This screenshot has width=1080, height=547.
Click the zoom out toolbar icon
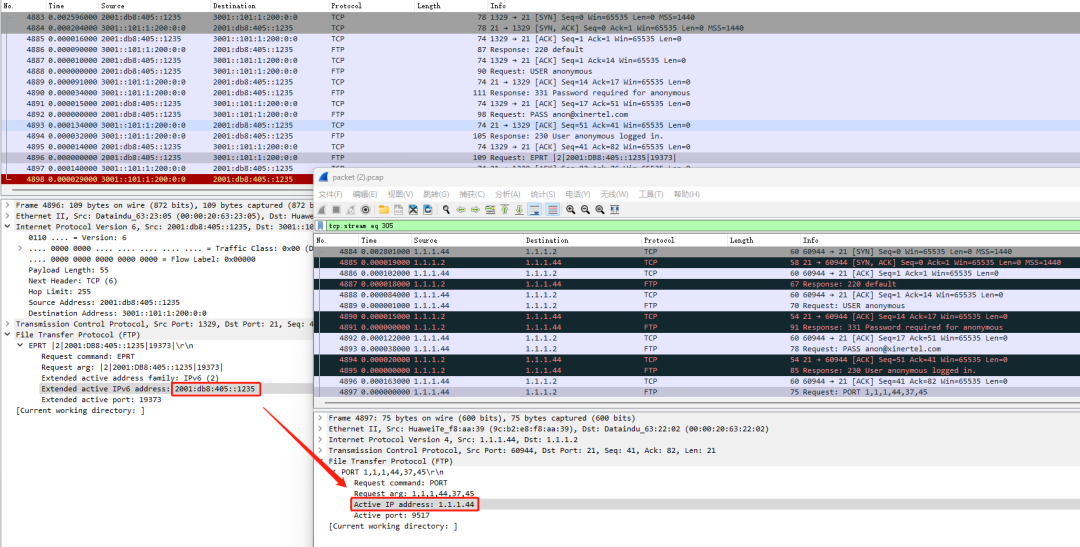[585, 210]
